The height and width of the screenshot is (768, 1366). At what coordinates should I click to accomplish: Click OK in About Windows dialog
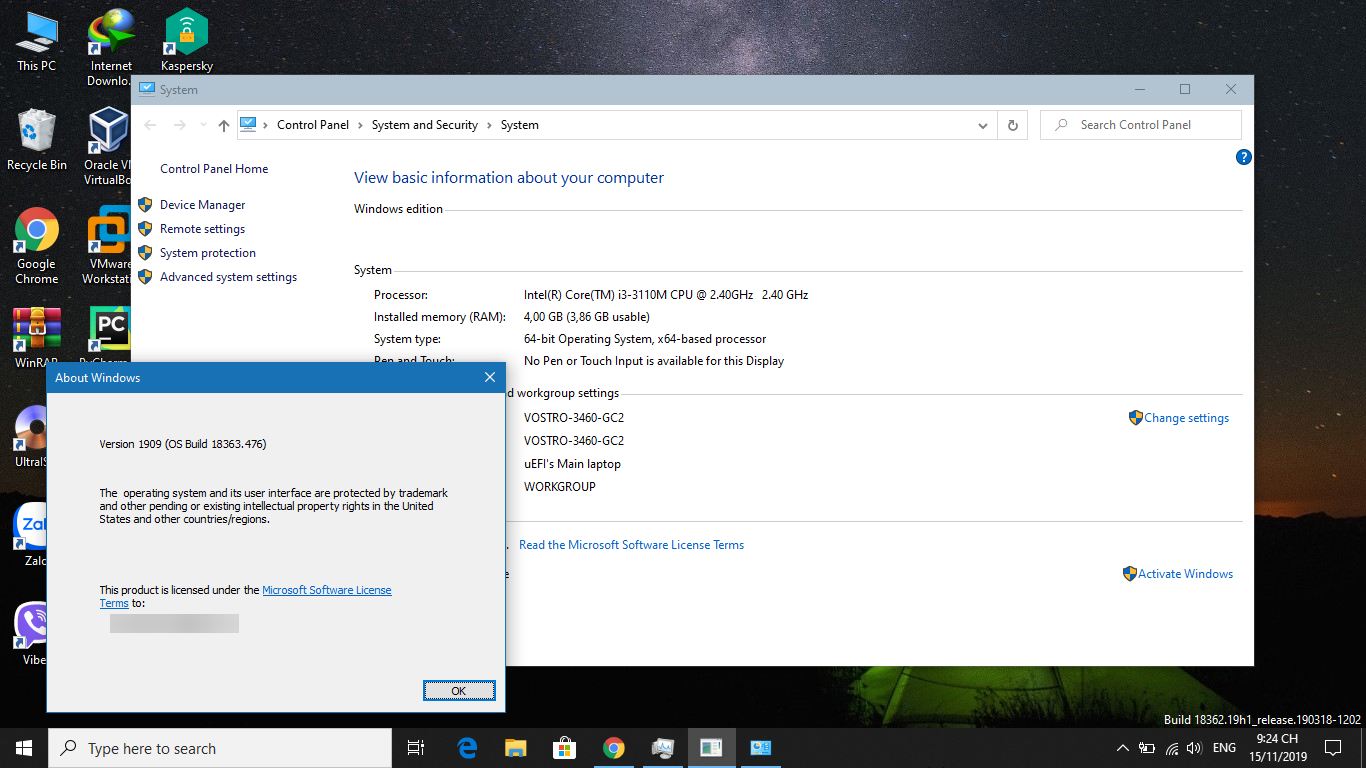[x=459, y=691]
